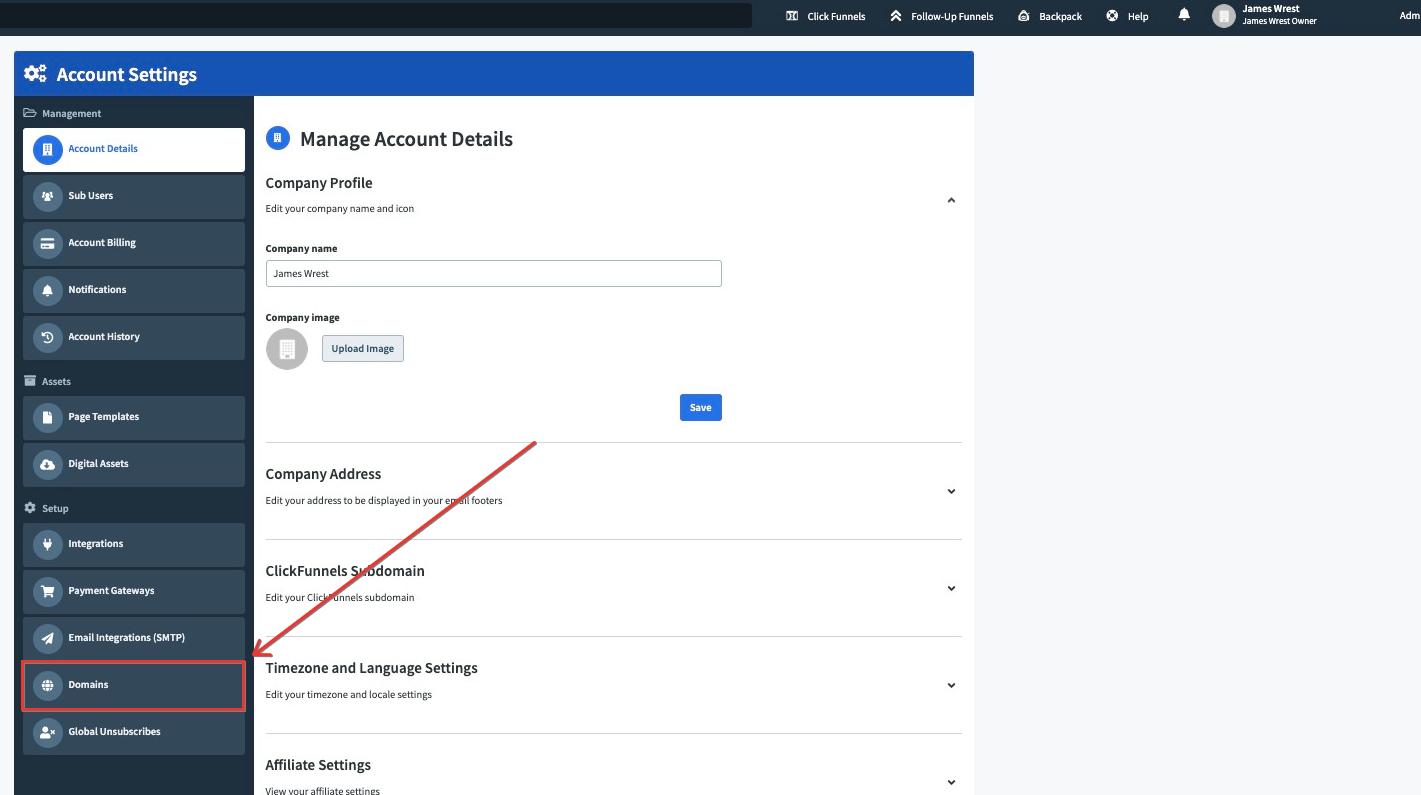
Task: Open the James Wrest account menu
Action: (1265, 15)
